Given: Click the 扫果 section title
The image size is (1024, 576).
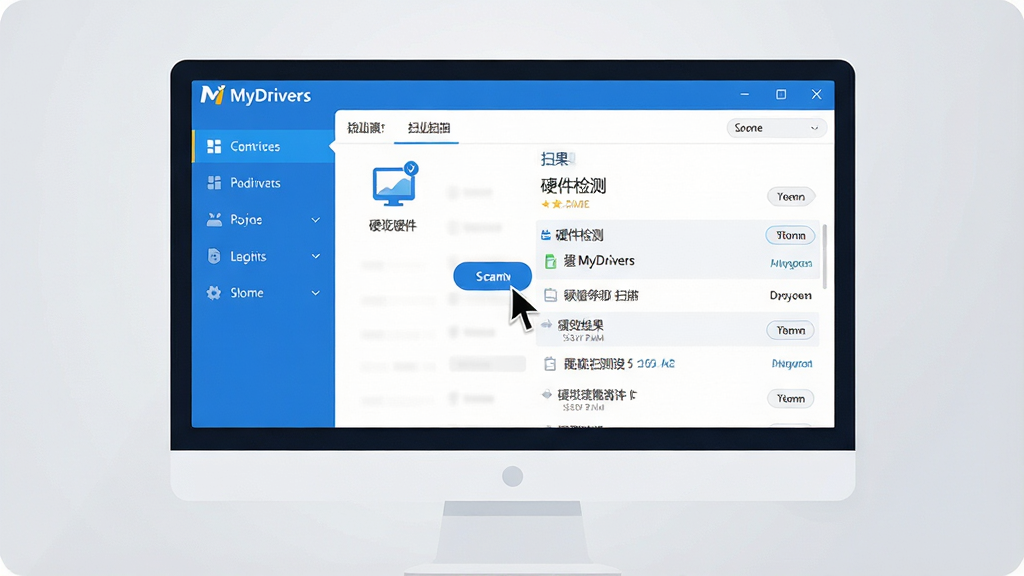Looking at the screenshot, I should [555, 159].
